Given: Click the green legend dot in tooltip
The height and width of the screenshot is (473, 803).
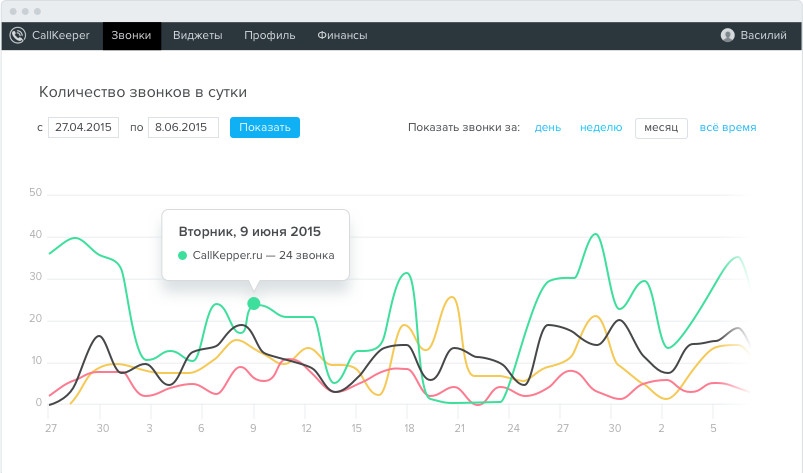Looking at the screenshot, I should [x=183, y=255].
